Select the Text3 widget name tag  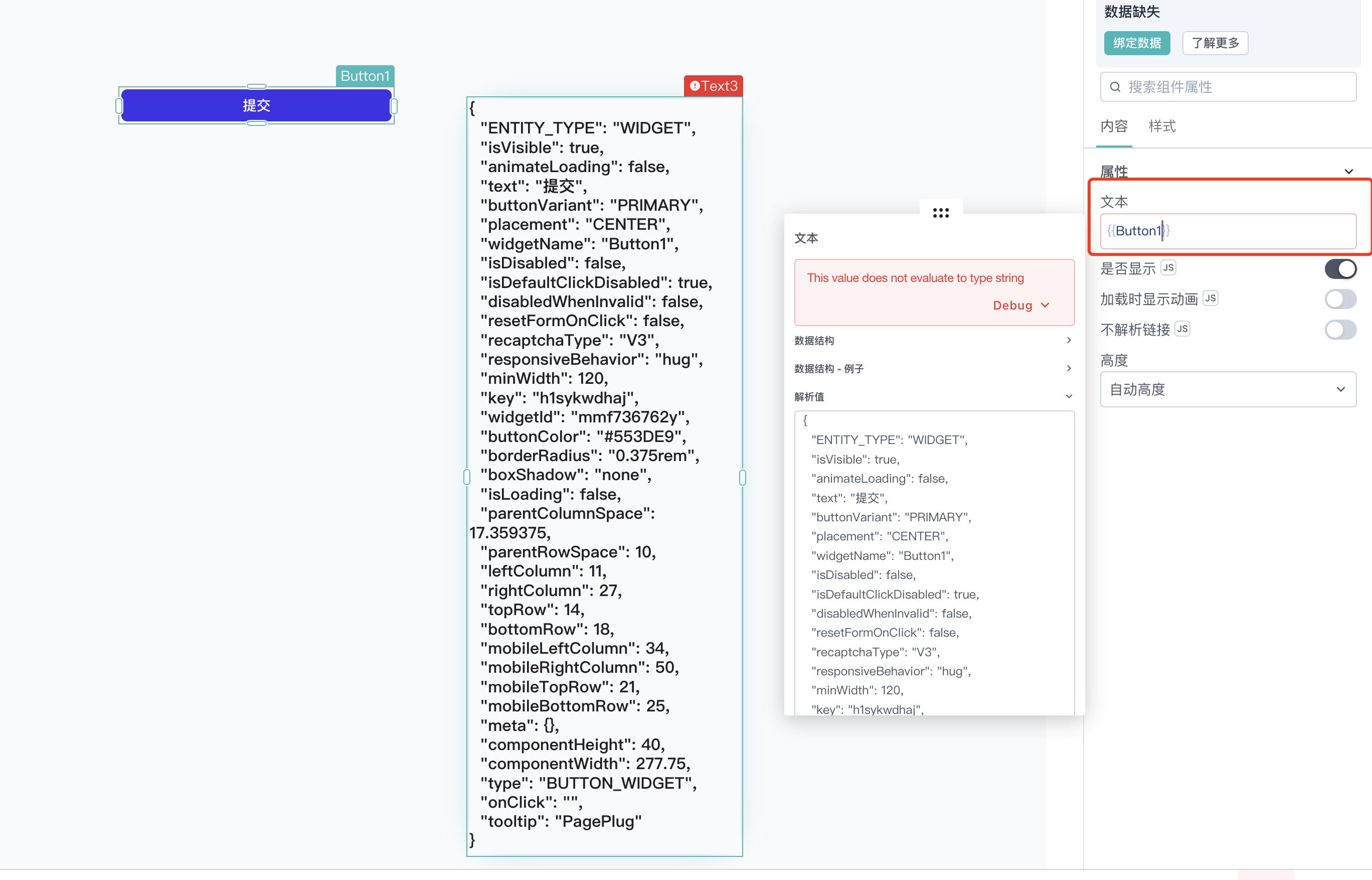coord(714,86)
